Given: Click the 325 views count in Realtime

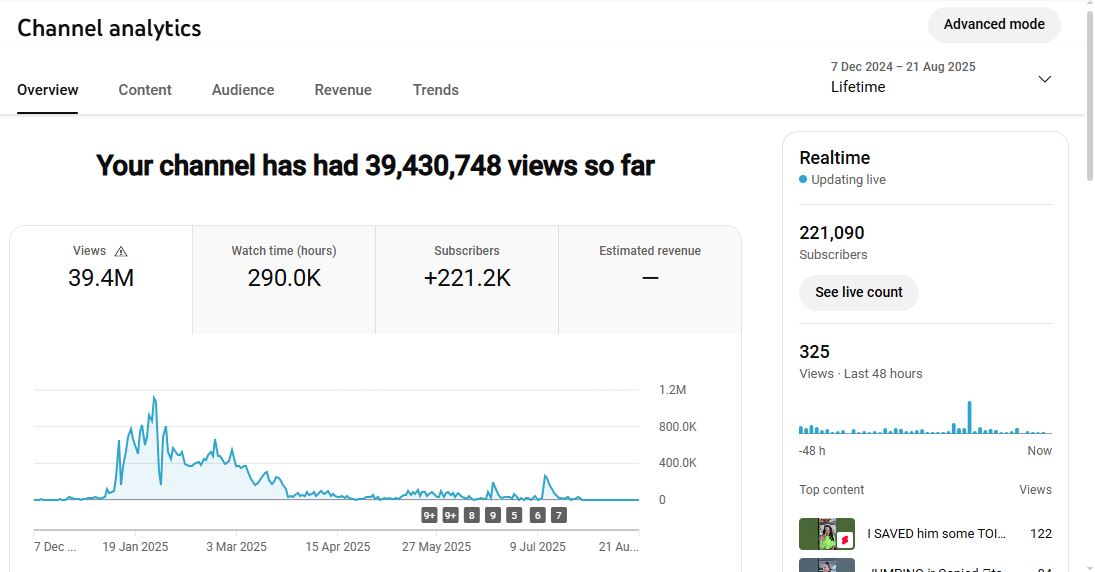Looking at the screenshot, I should pyautogui.click(x=814, y=352).
